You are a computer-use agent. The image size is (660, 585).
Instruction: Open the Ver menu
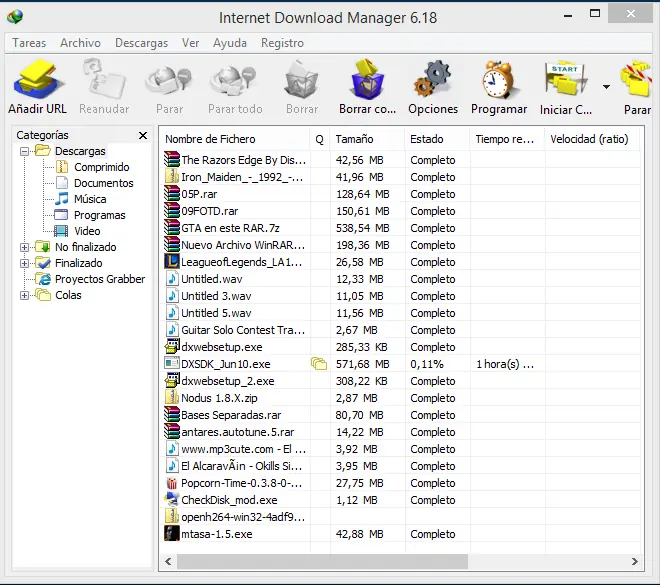coord(190,43)
